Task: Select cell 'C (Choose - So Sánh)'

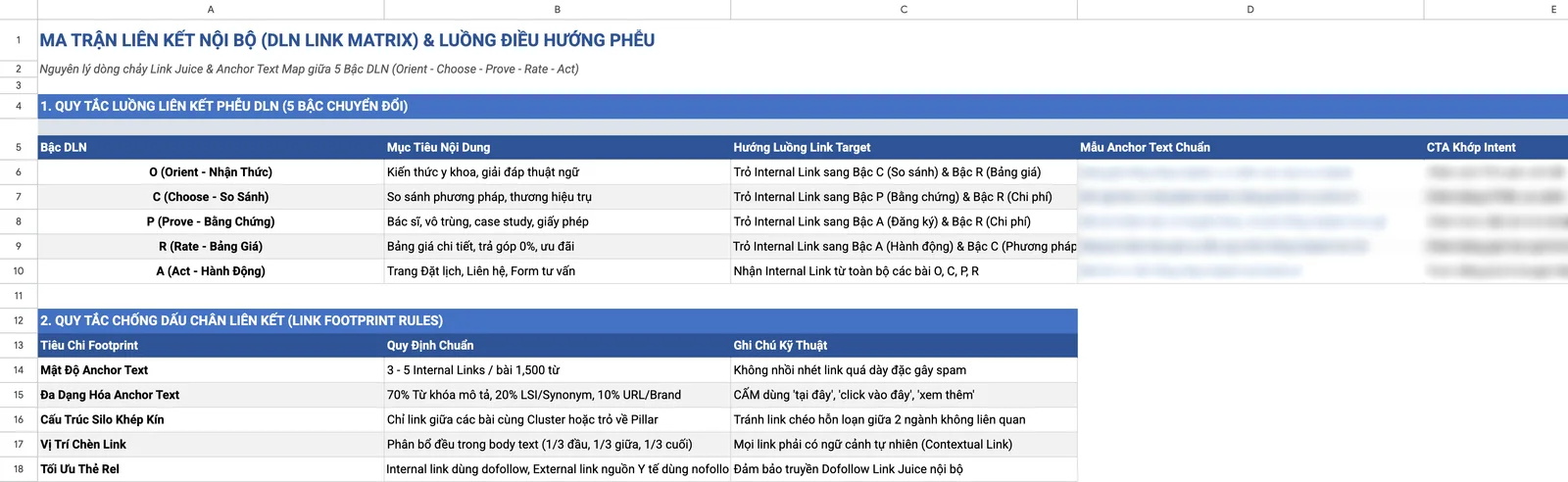Action: point(211,197)
